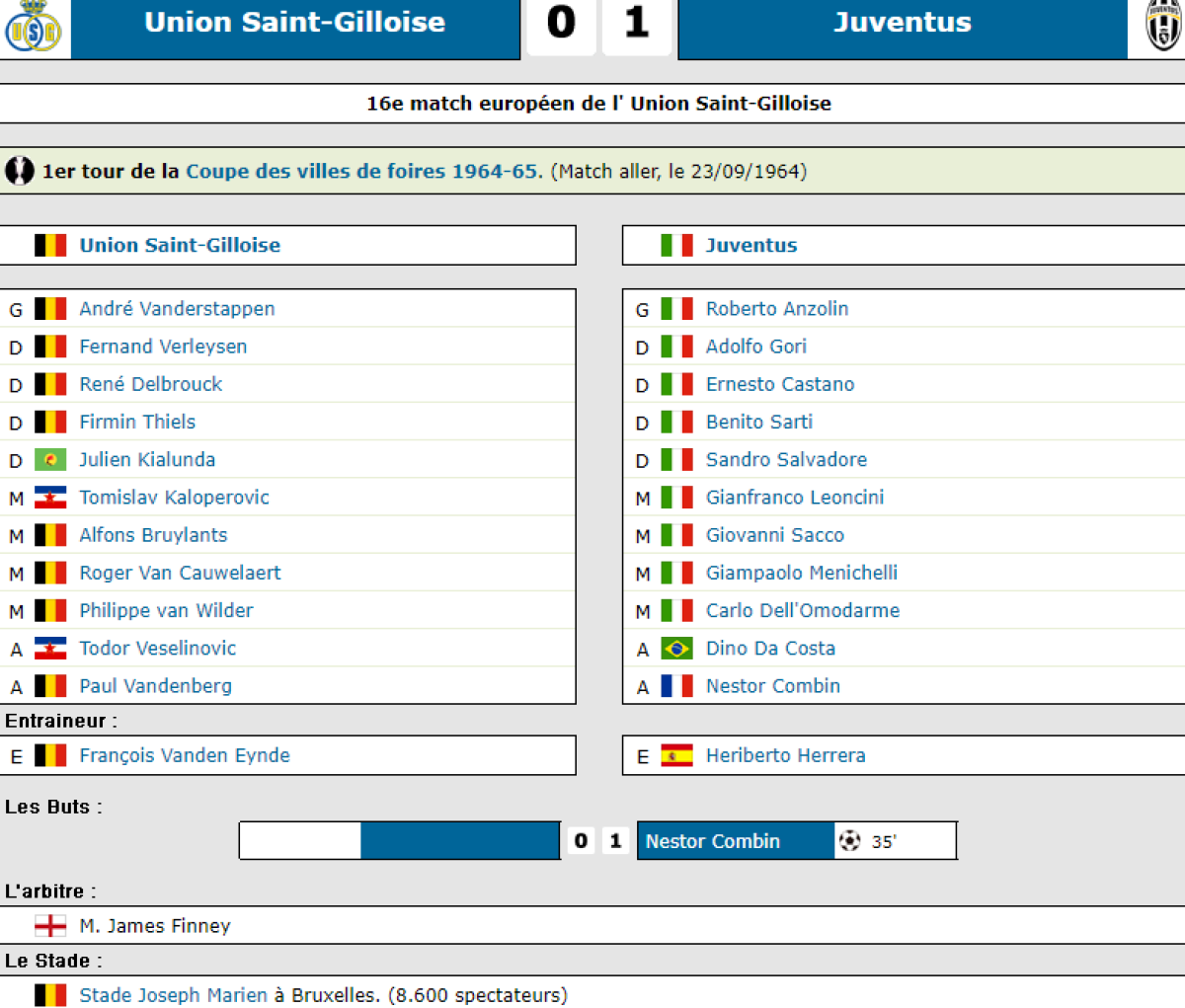The height and width of the screenshot is (1008, 1185).
Task: Open coach François Vanden Eynde's page
Action: tap(185, 756)
